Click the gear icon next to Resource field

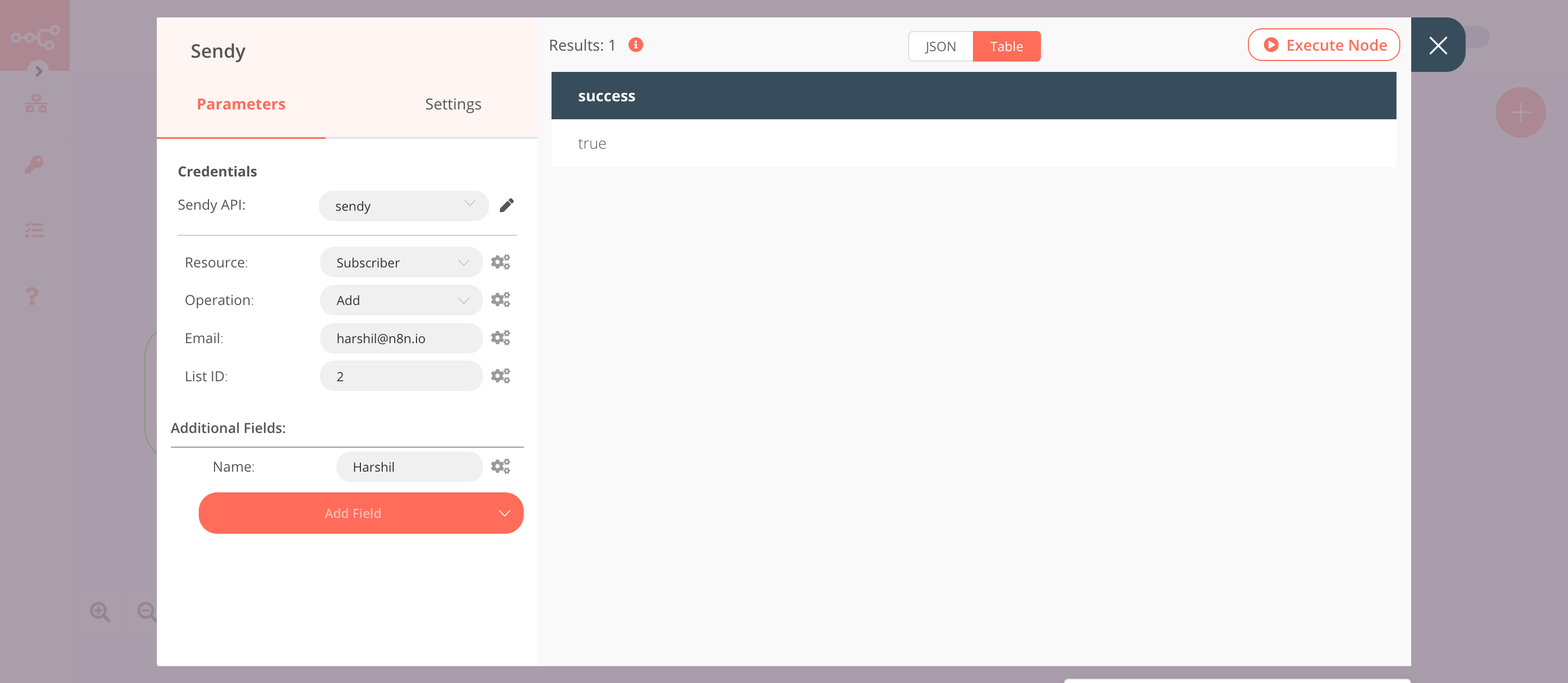pyautogui.click(x=500, y=262)
